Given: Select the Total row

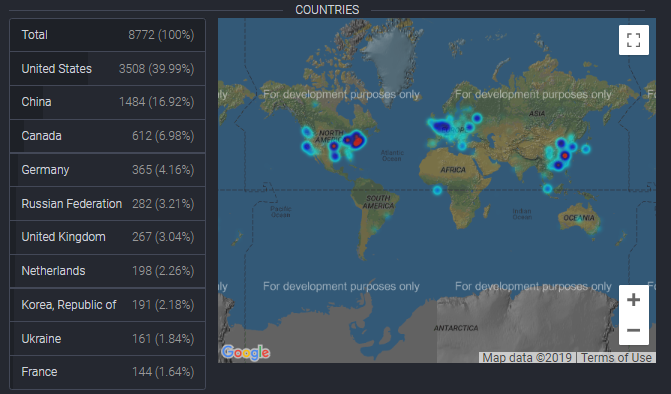Looking at the screenshot, I should click(107, 35).
